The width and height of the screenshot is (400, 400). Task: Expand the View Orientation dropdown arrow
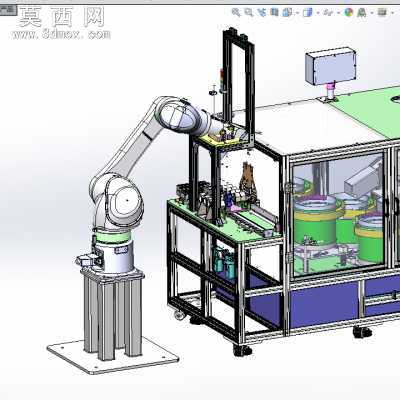[x=297, y=13]
